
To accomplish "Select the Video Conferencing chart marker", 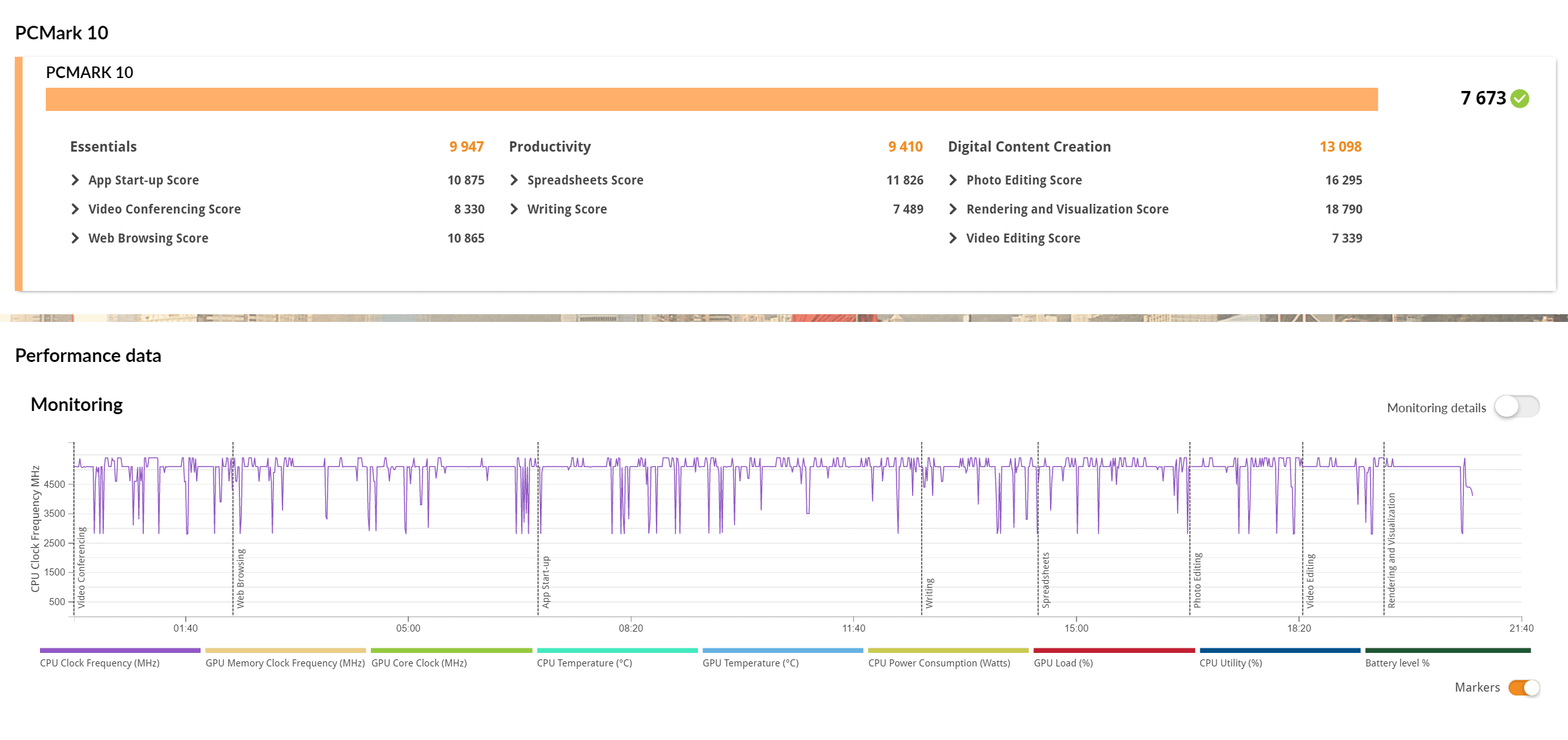I will (81, 568).
